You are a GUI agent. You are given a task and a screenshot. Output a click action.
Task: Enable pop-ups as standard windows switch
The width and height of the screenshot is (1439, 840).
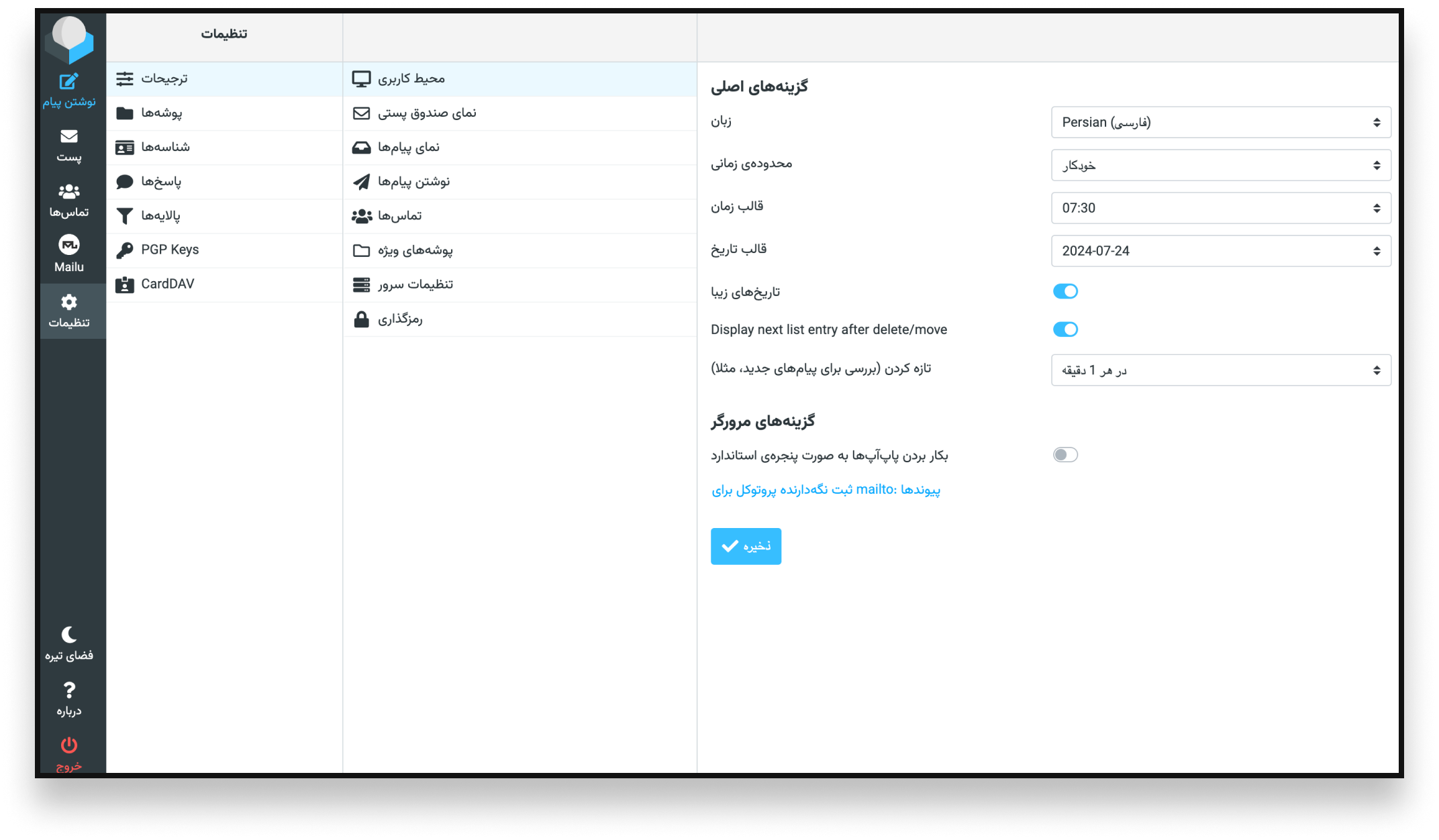click(1065, 455)
